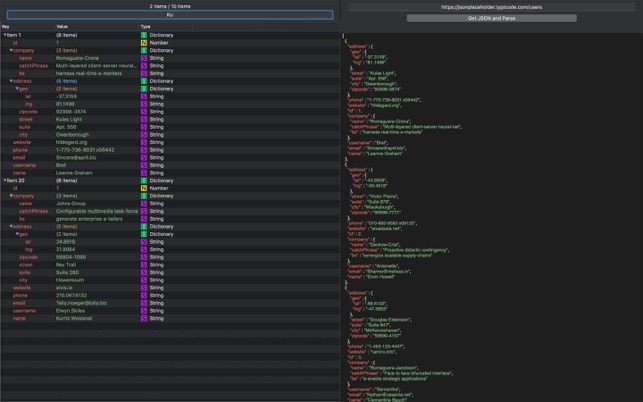The width and height of the screenshot is (643, 402).
Task: Collapse the geo node containing lat 24.8918
Action: [17, 234]
